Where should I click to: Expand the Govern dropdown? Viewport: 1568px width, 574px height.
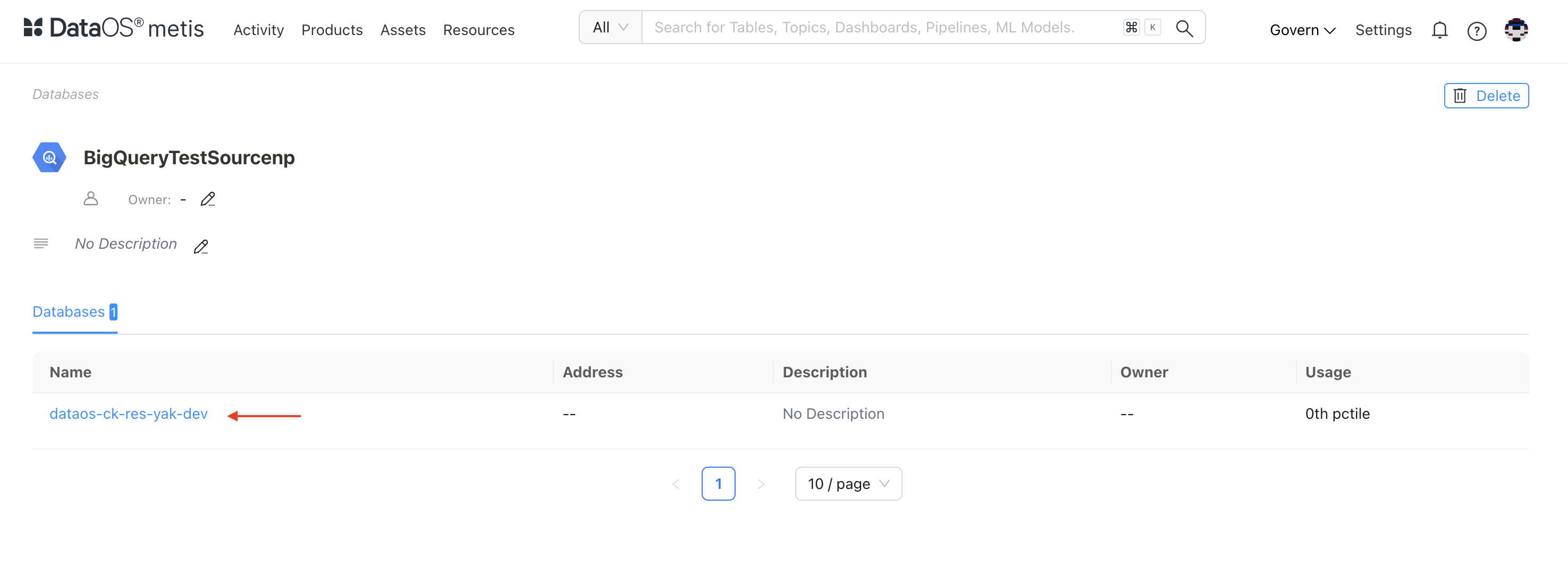pyautogui.click(x=1302, y=30)
